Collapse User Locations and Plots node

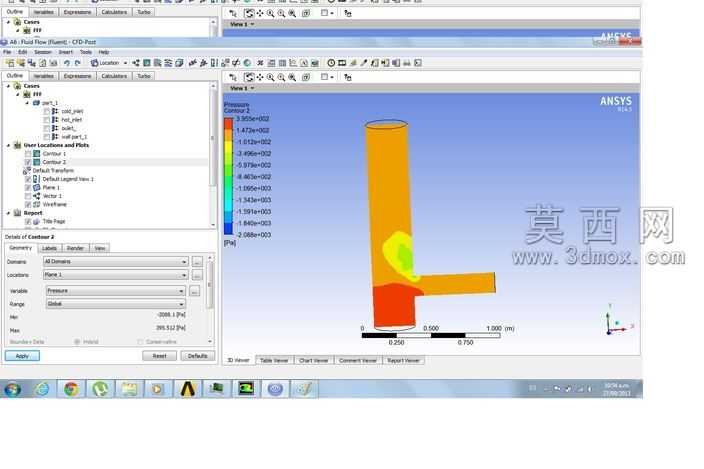click(8, 145)
